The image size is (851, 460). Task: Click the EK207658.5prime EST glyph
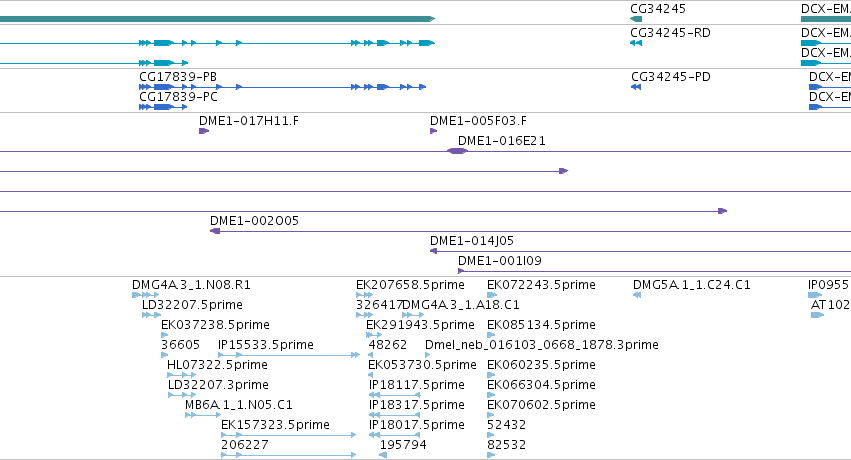coord(364,295)
